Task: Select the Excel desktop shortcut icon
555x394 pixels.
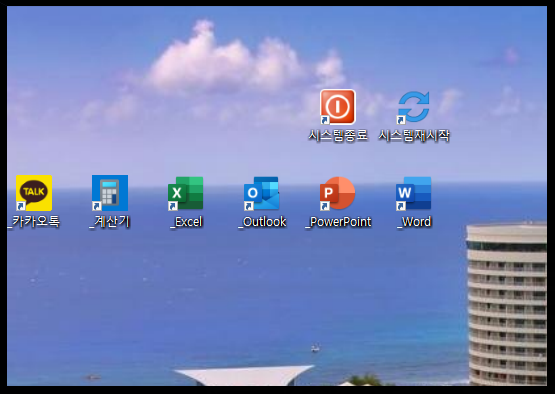Action: click(185, 193)
